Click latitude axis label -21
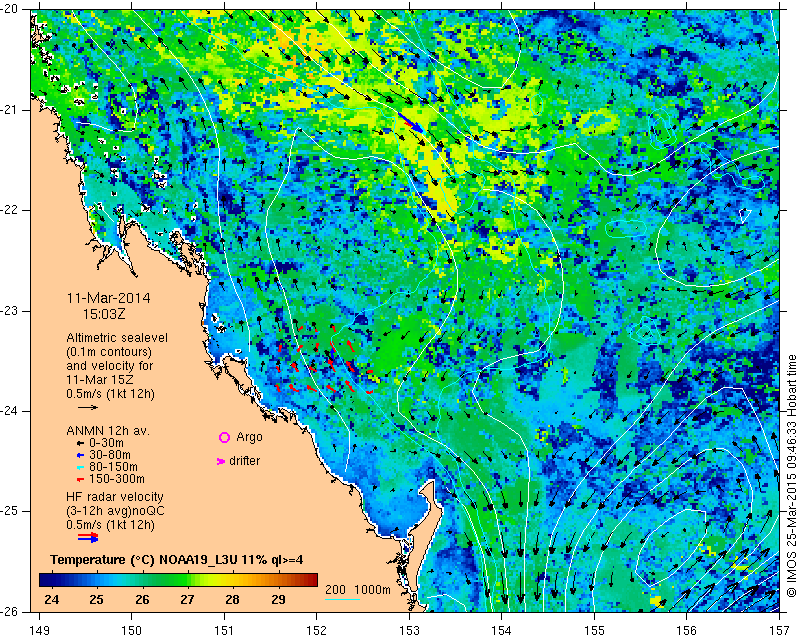Screen dimensions: 800x640 [10, 110]
